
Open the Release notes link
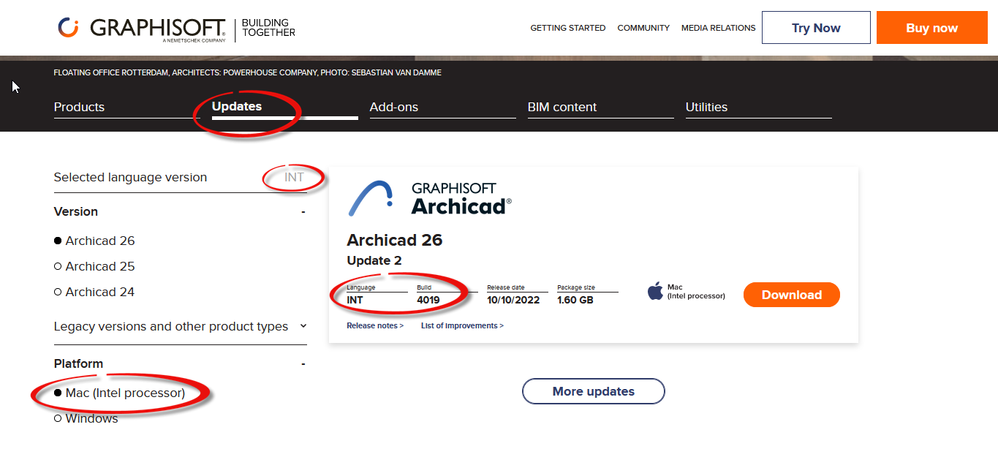point(375,326)
